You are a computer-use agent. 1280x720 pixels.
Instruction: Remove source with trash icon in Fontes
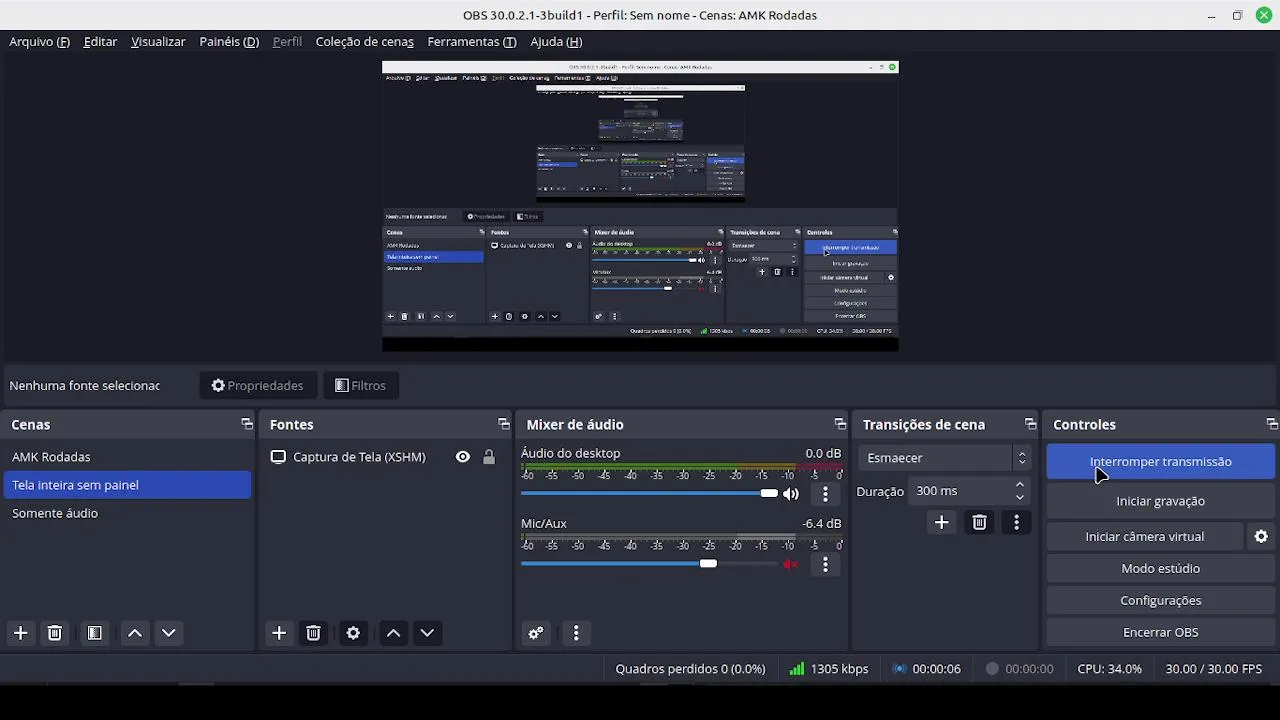tap(313, 633)
